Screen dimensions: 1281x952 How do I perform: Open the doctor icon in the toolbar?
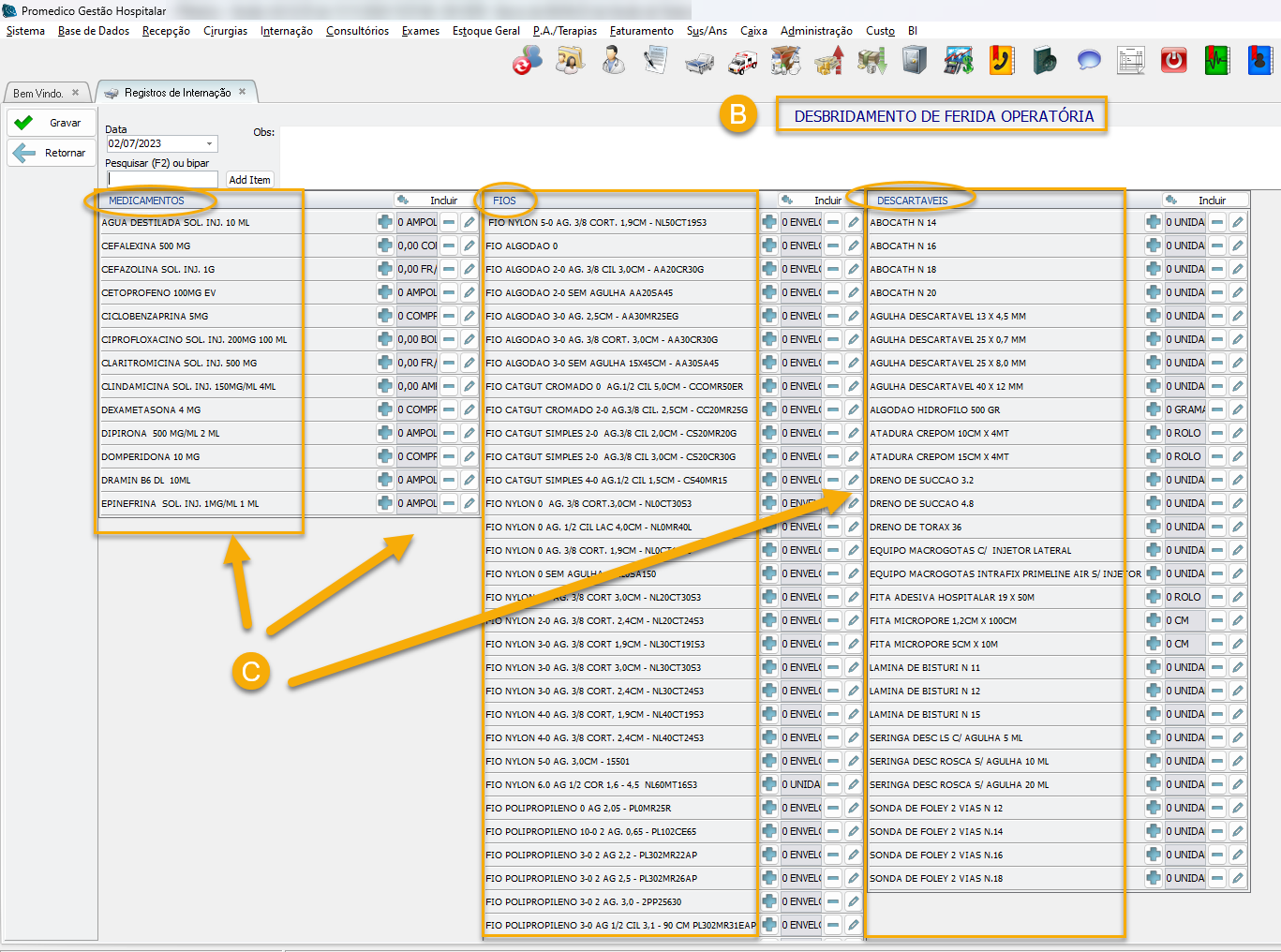pos(613,62)
